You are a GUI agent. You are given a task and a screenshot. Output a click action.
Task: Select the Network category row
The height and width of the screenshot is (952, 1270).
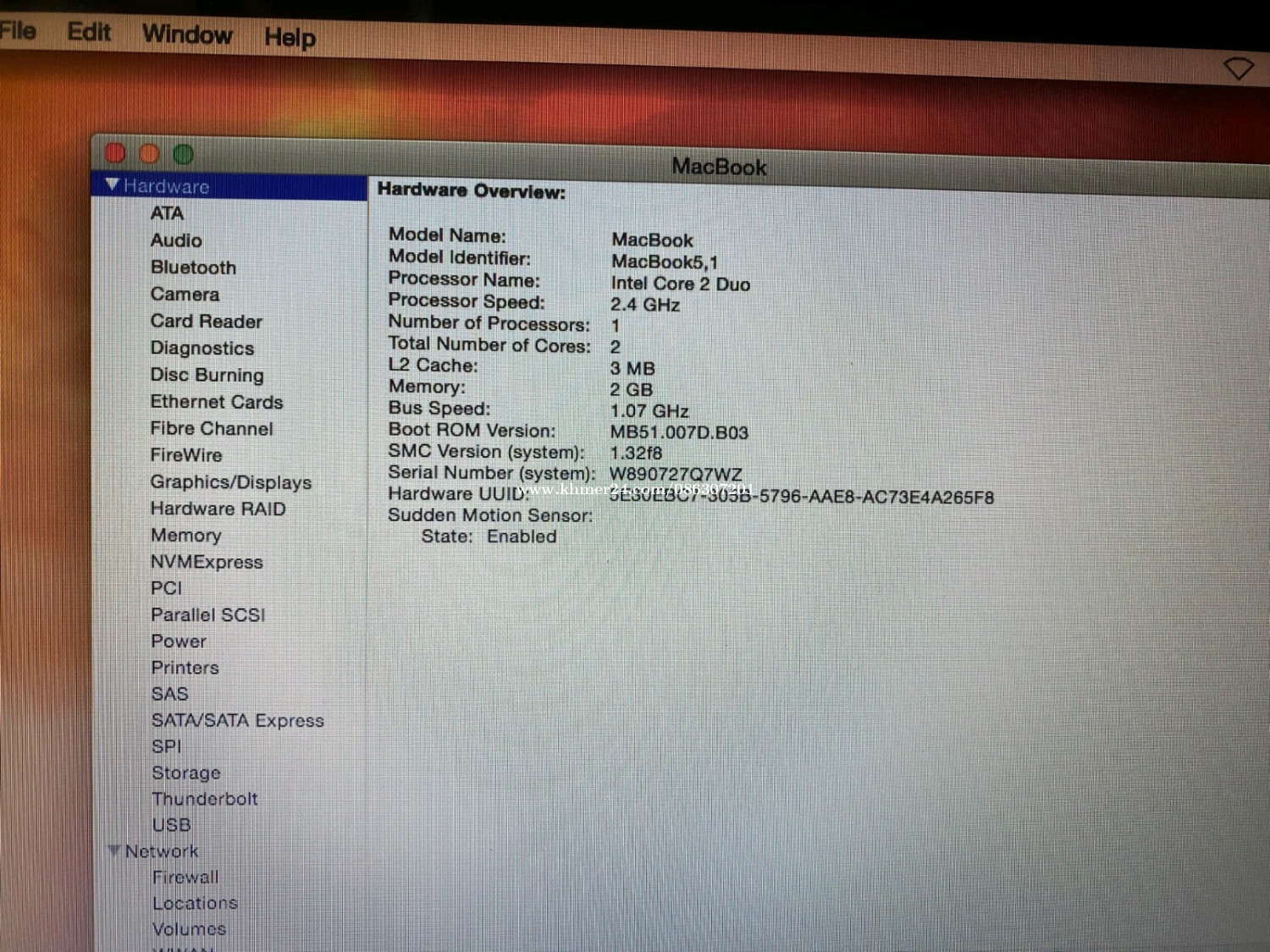pos(229,851)
